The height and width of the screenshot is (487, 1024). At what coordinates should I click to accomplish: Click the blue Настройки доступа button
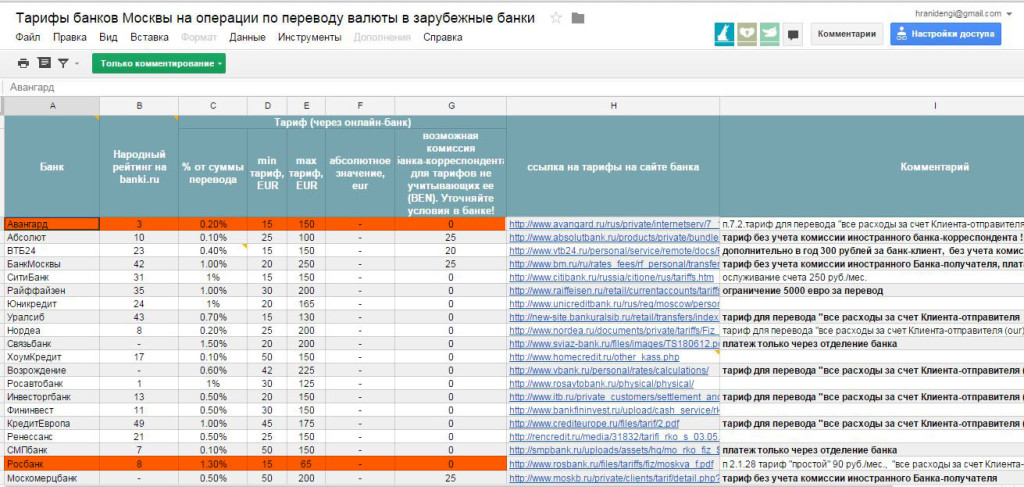tap(944, 33)
